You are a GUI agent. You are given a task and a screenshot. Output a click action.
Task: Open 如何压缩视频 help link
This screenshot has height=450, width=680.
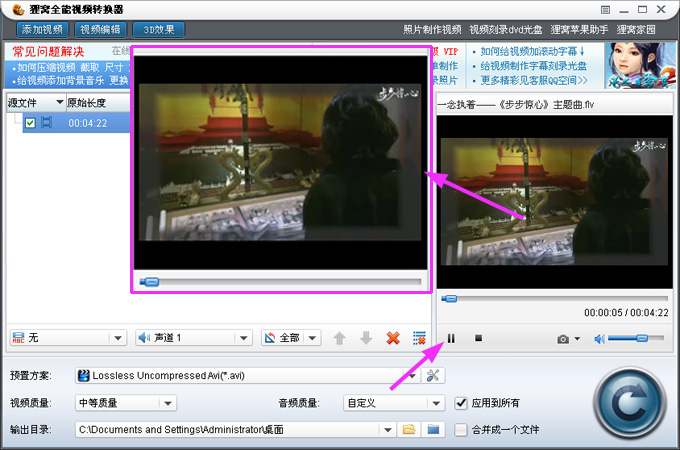point(46,68)
